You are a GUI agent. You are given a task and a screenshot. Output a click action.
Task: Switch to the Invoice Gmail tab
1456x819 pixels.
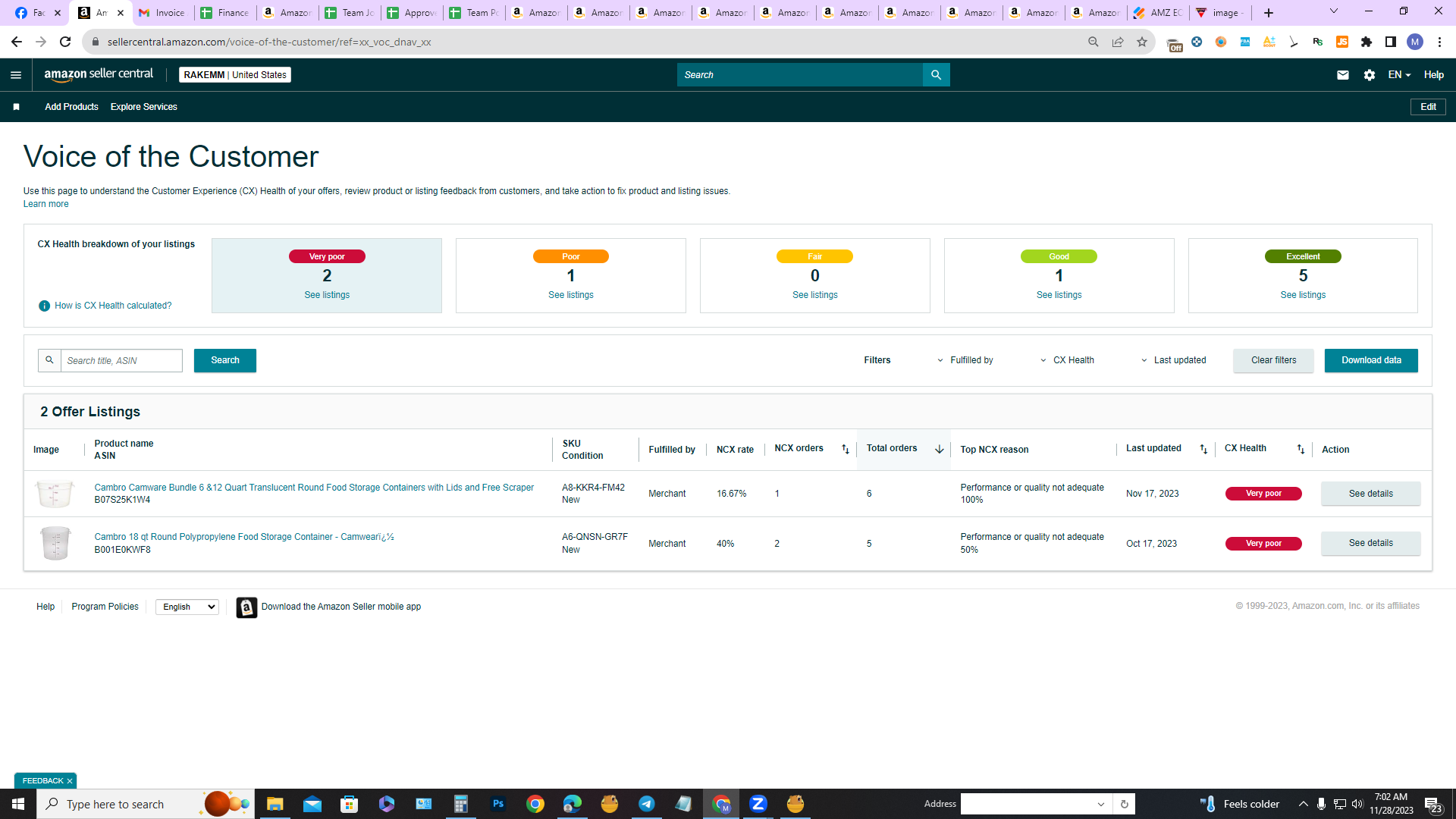pyautogui.click(x=162, y=13)
